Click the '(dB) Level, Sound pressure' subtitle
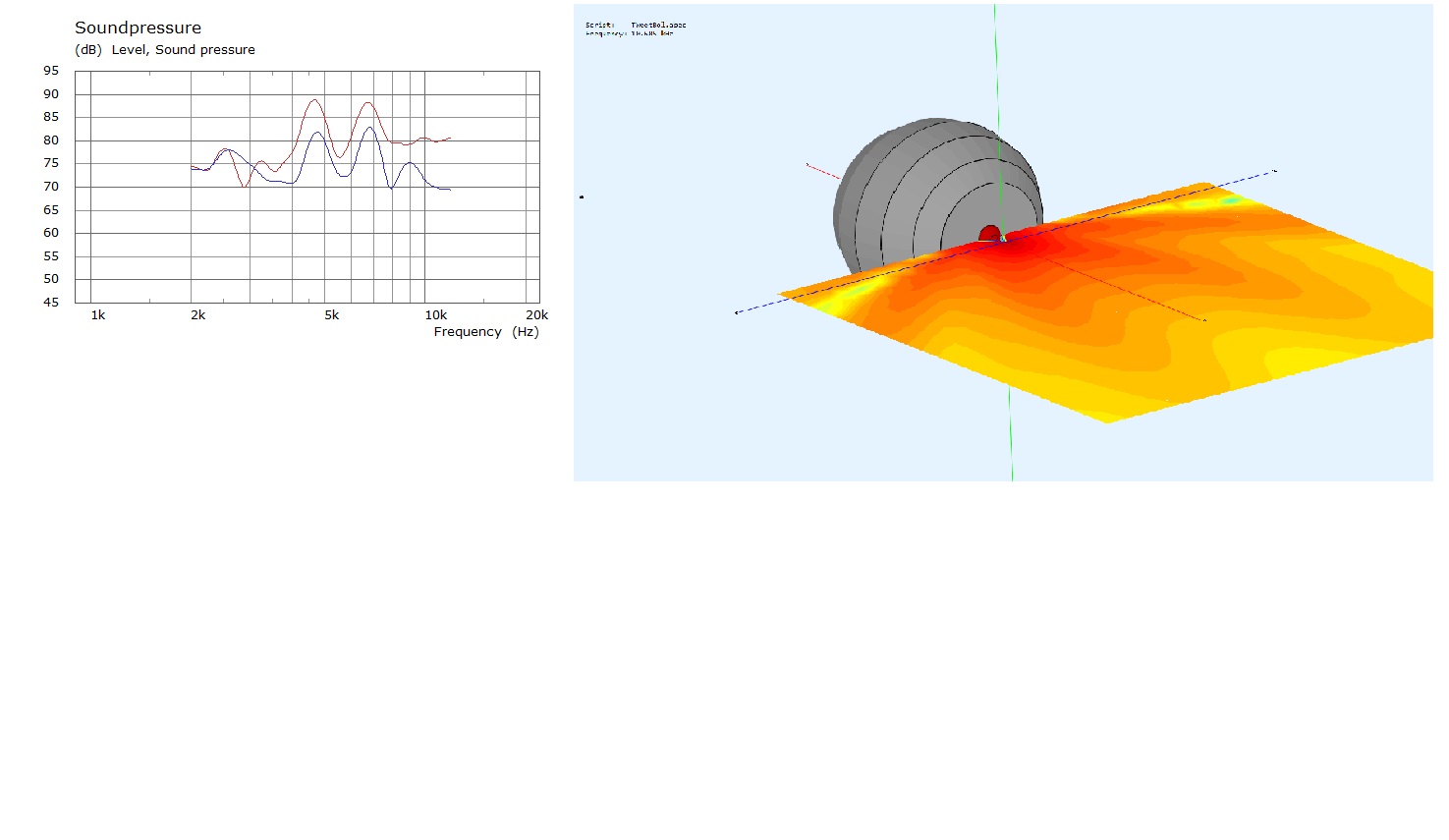This screenshot has width=1449, height=840. click(x=165, y=50)
